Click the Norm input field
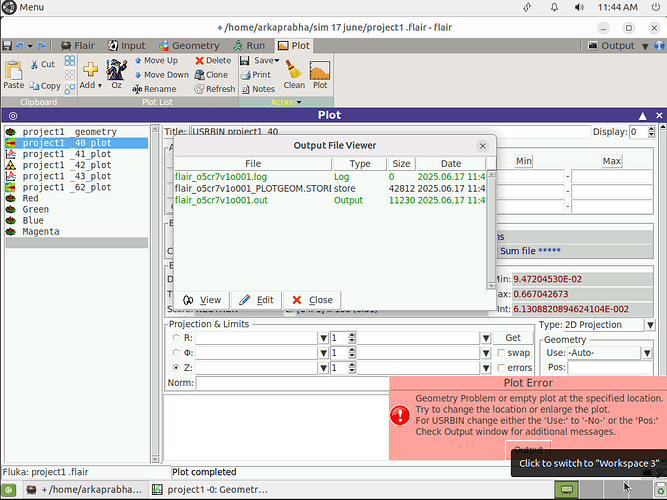This screenshot has width=667, height=500. tap(293, 383)
